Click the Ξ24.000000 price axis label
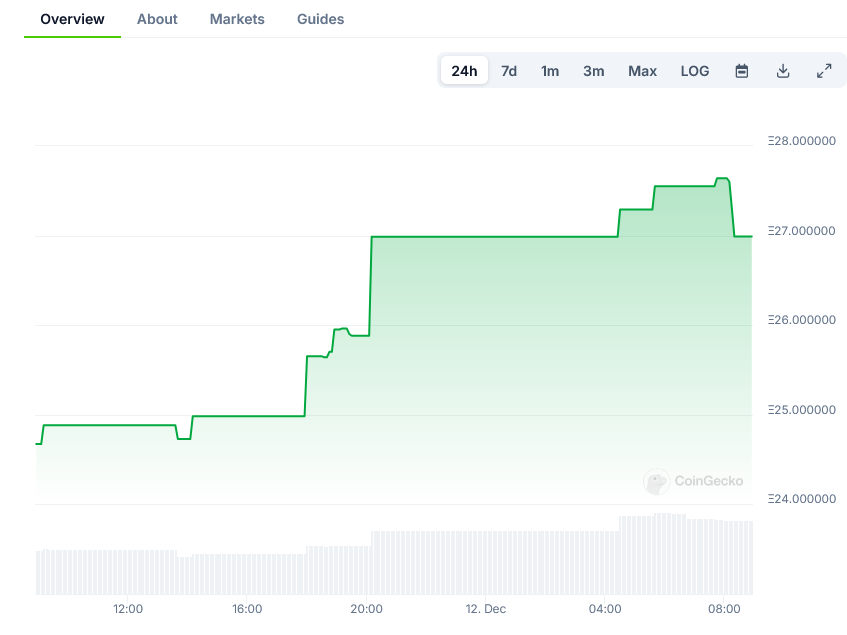Screen dimensions: 847x635 click(x=801, y=499)
